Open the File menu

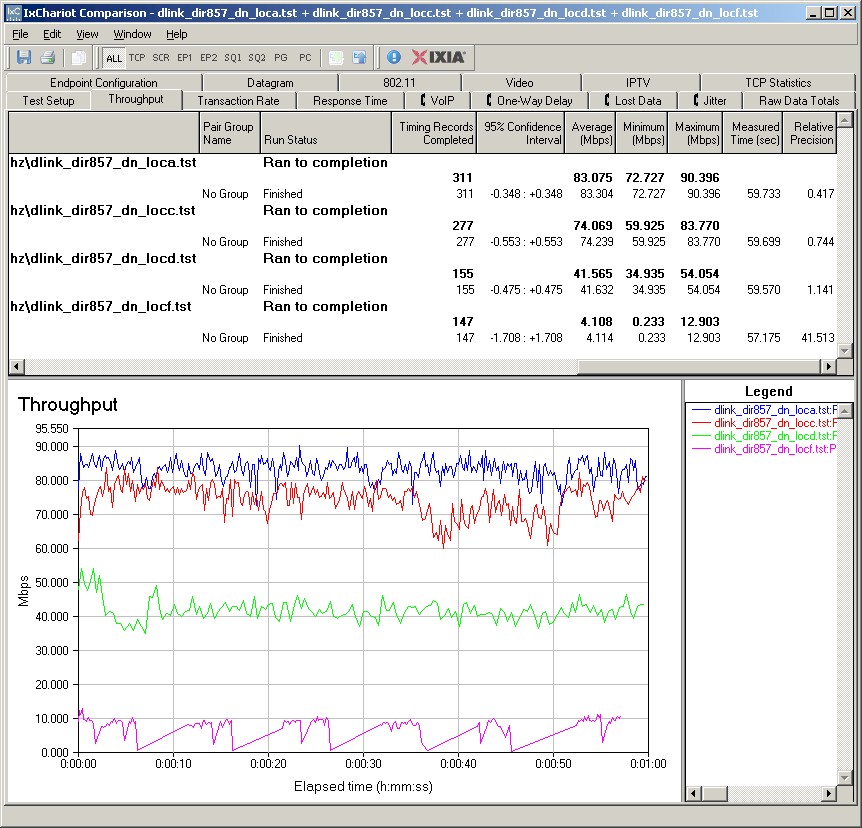(x=20, y=34)
